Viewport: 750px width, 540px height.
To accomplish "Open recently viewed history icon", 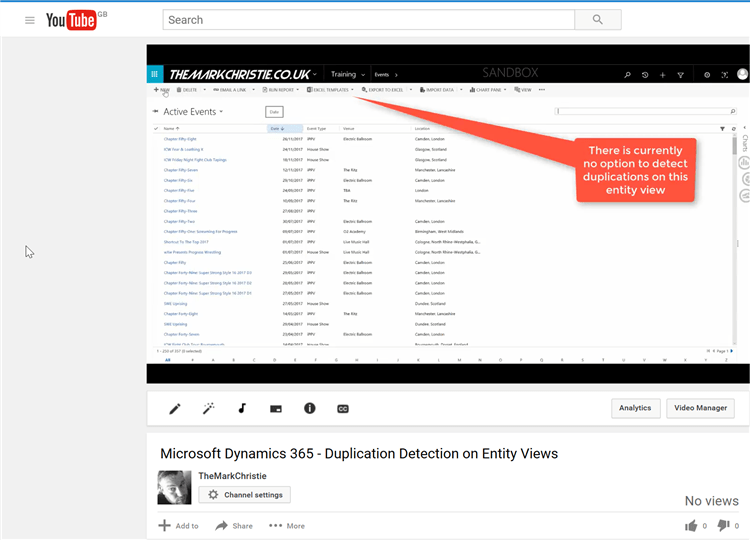I will tap(645, 75).
